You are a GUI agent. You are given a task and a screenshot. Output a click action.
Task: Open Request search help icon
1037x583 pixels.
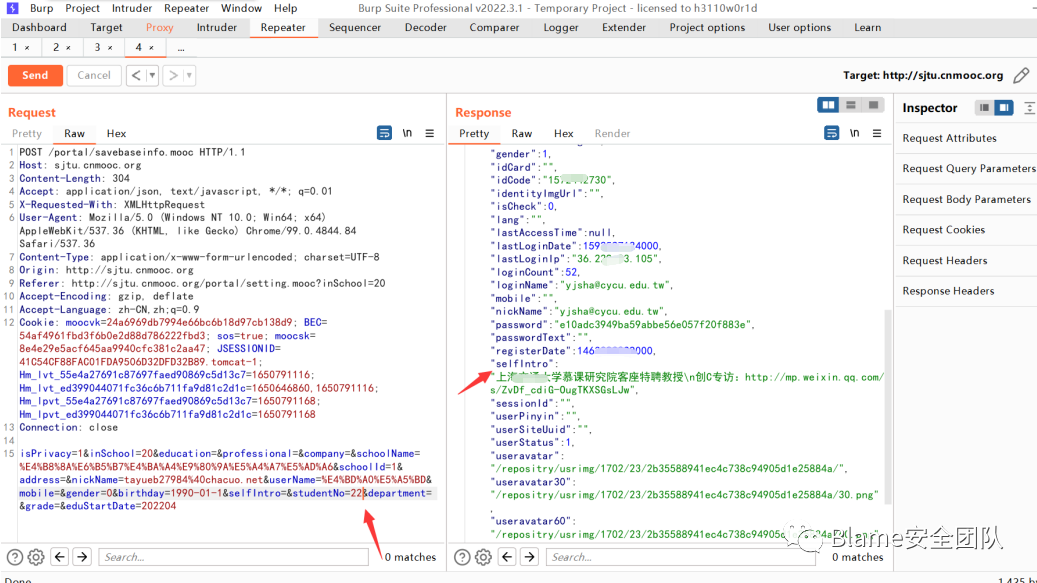(x=15, y=557)
